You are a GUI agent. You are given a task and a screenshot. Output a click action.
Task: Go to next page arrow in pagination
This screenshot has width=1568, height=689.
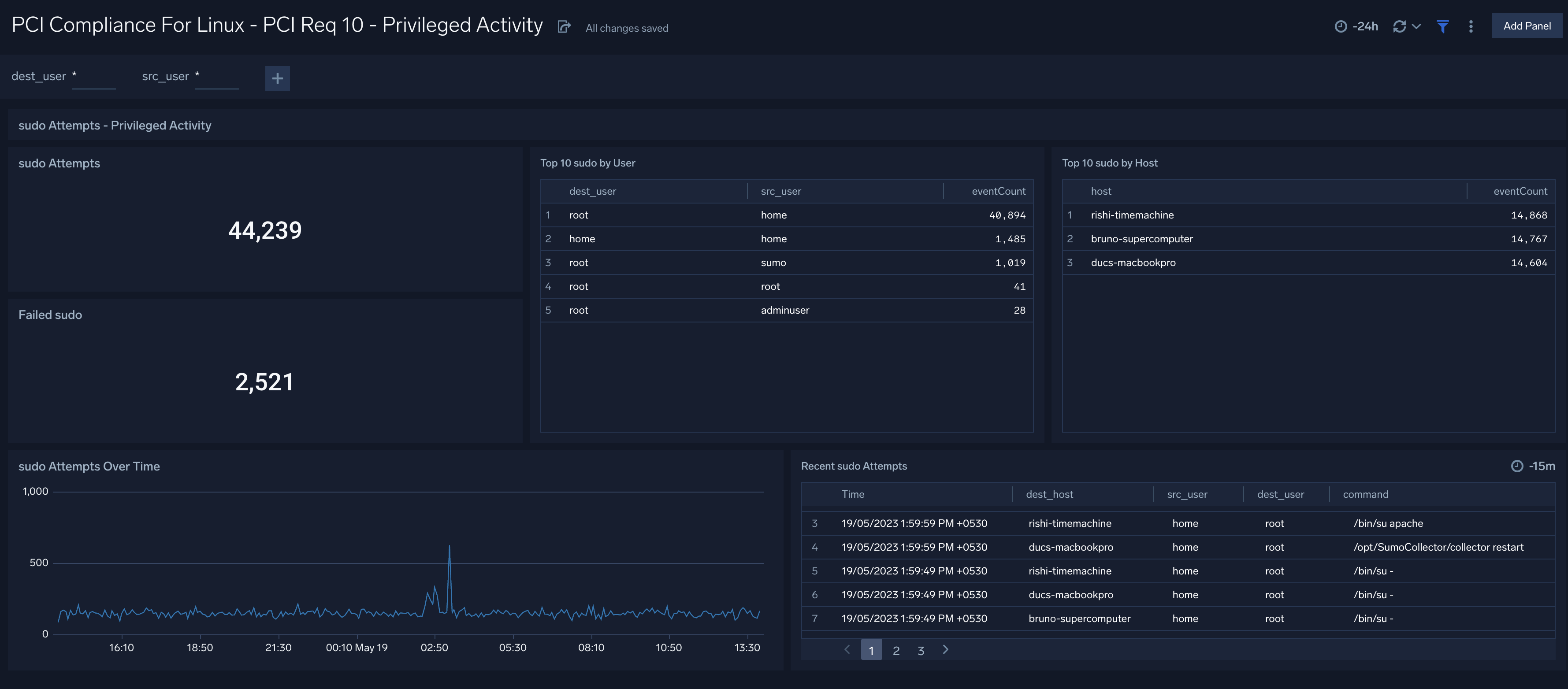tap(945, 649)
